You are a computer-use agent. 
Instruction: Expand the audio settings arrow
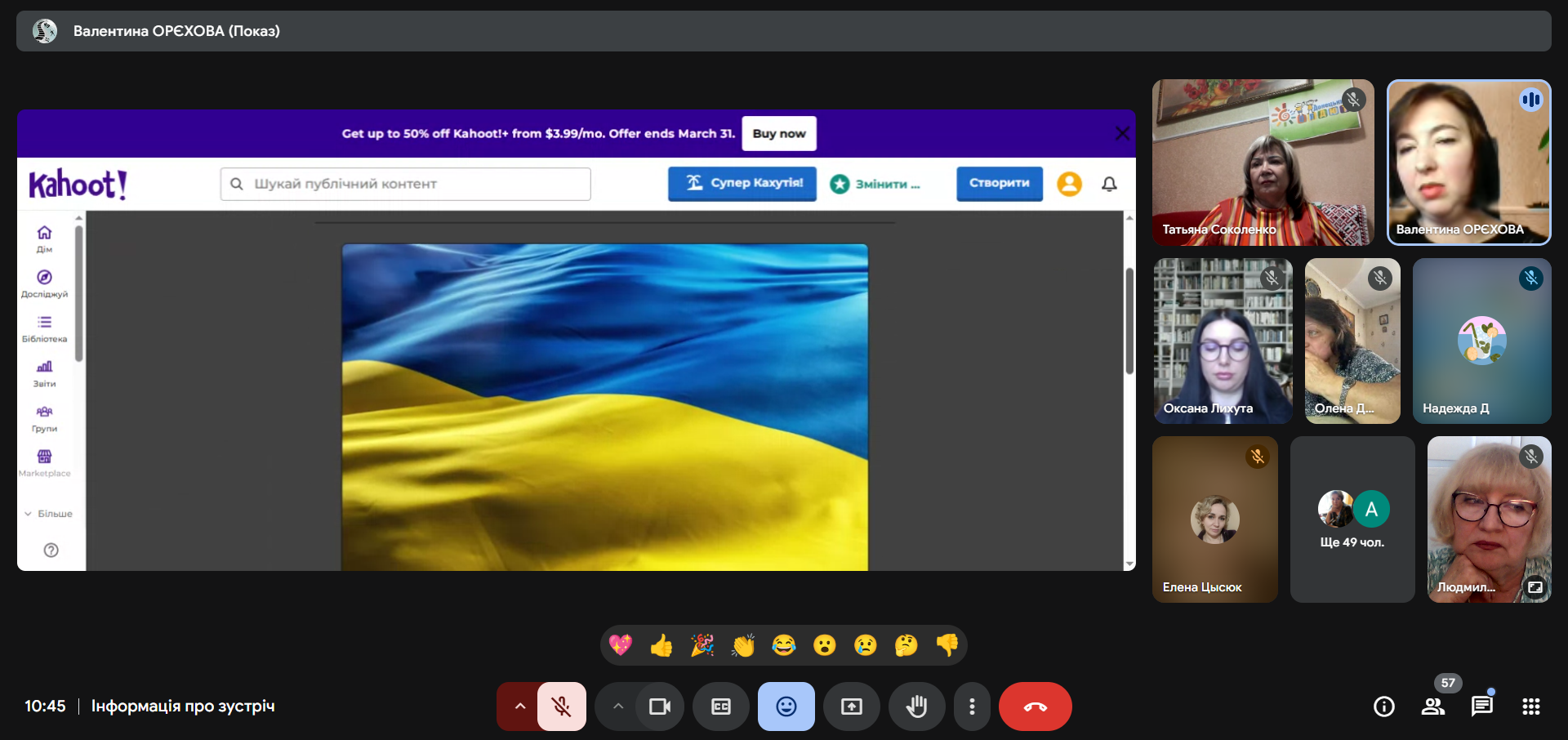519,707
